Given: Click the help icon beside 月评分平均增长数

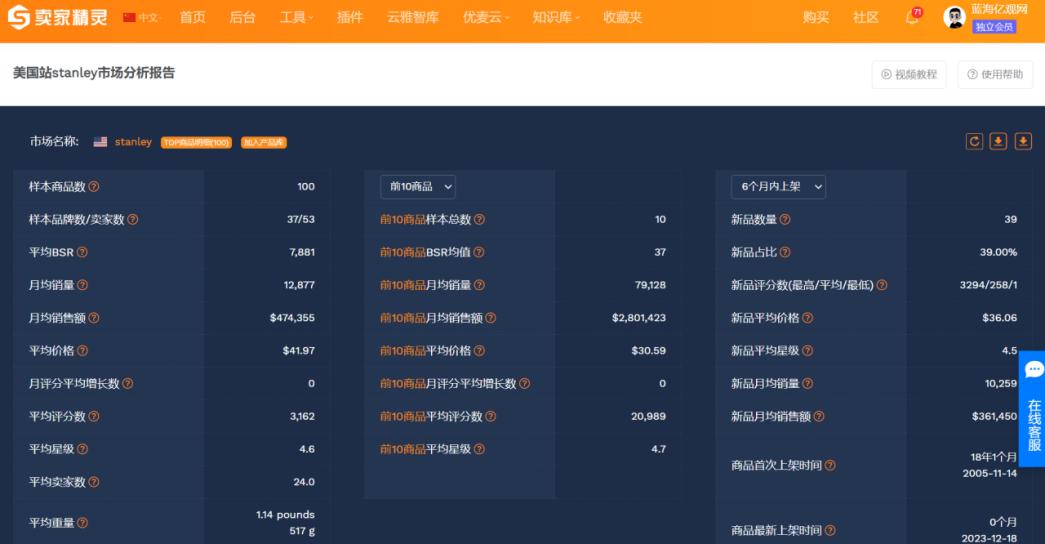Looking at the screenshot, I should point(128,383).
